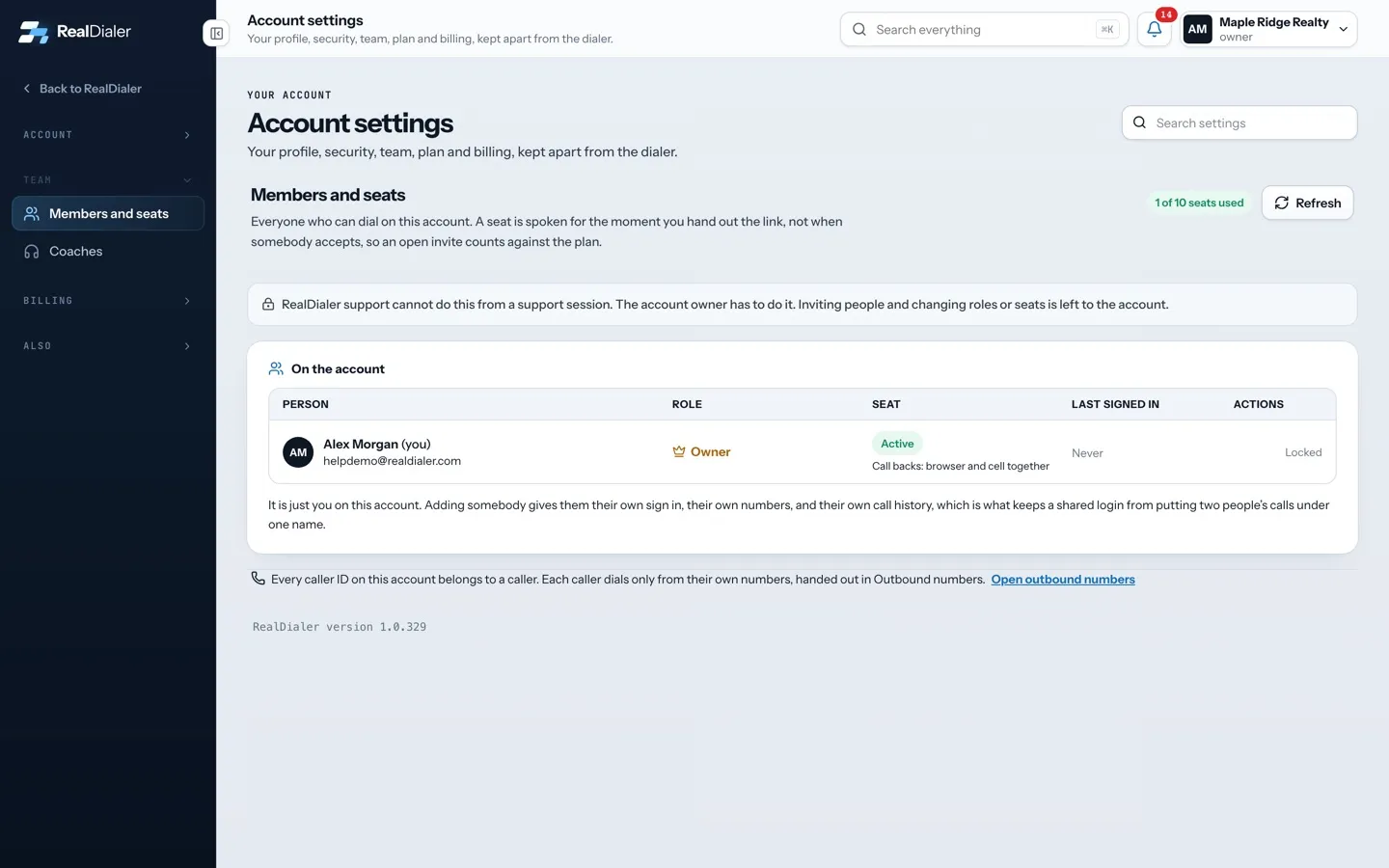Open the Maple Ridge Realty account dropdown
The width and height of the screenshot is (1389, 868).
pos(1269,29)
